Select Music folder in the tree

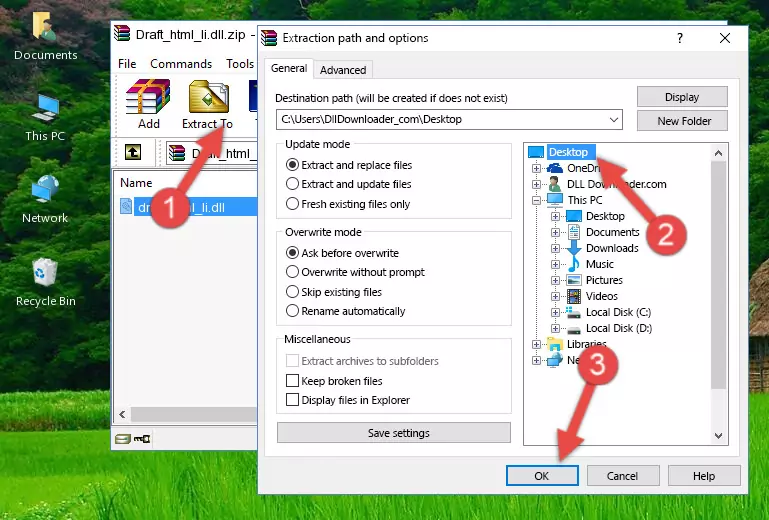click(x=599, y=264)
